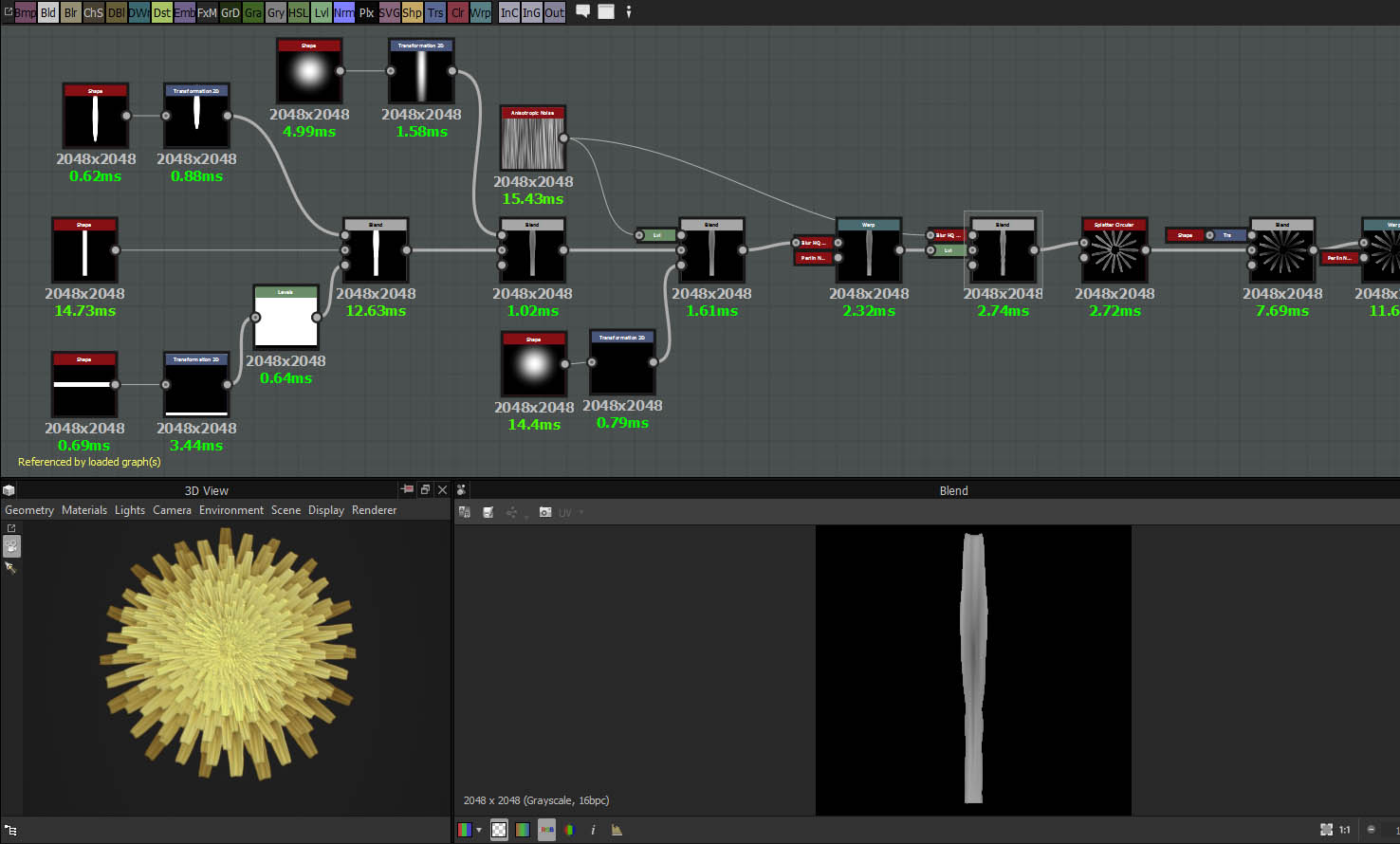The height and width of the screenshot is (844, 1400).
Task: Add a Distance node with Dst
Action: coord(161,12)
